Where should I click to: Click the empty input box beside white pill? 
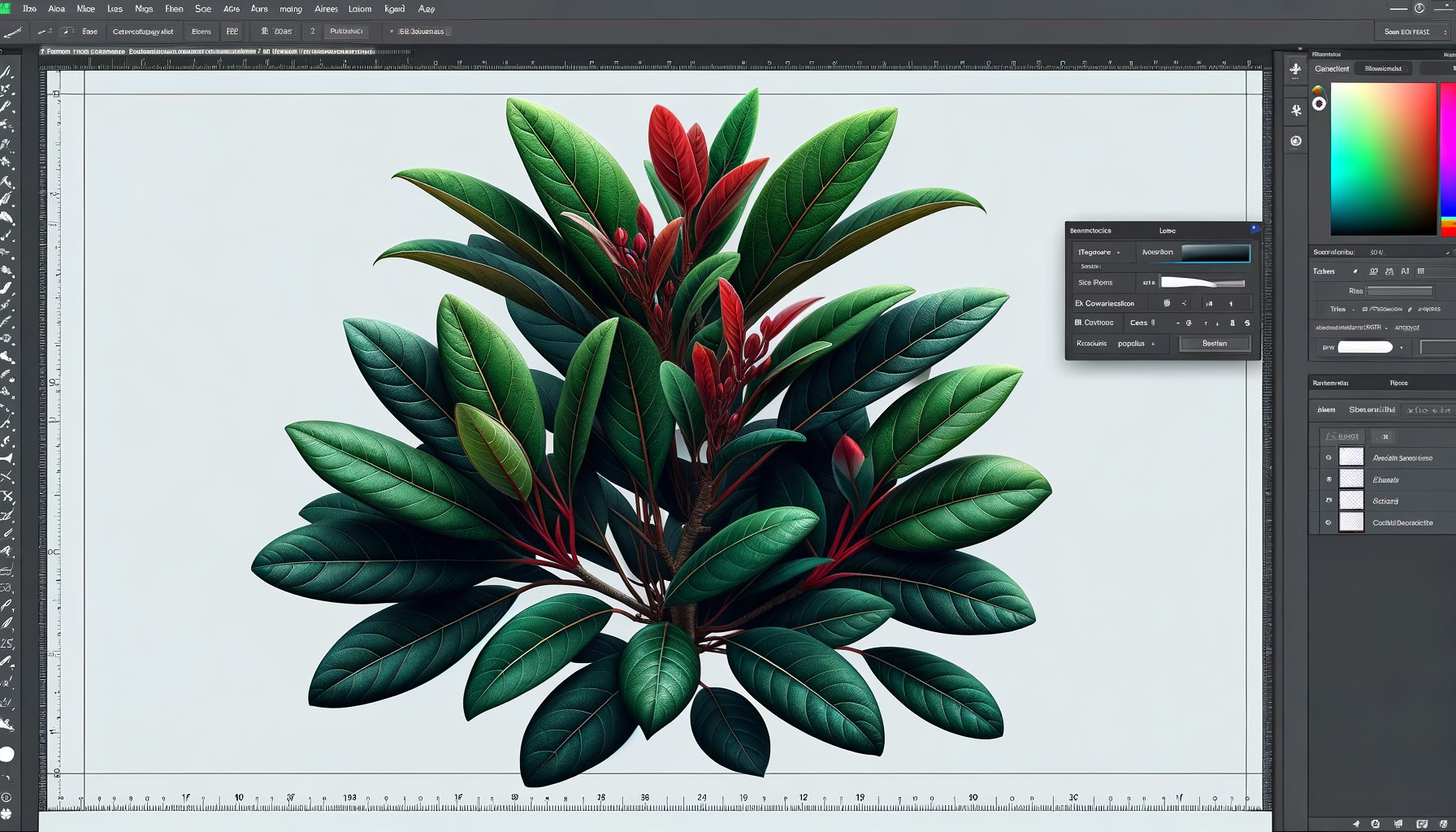coord(1437,347)
